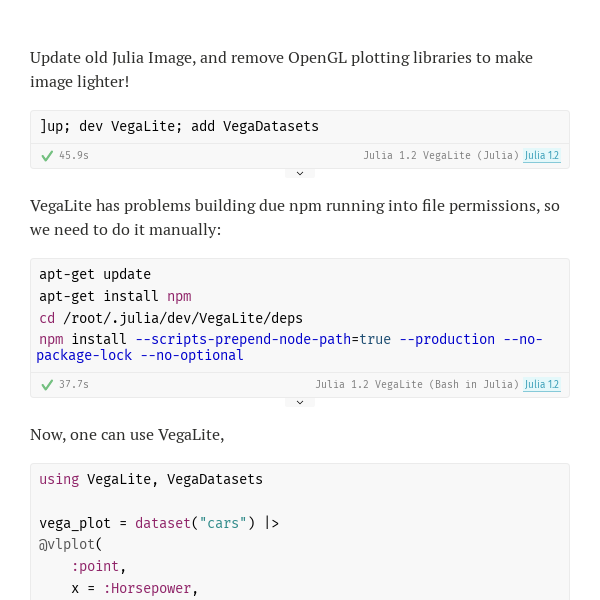Click the green checkmark beside 37.7s
The width and height of the screenshot is (600, 600).
47,385
